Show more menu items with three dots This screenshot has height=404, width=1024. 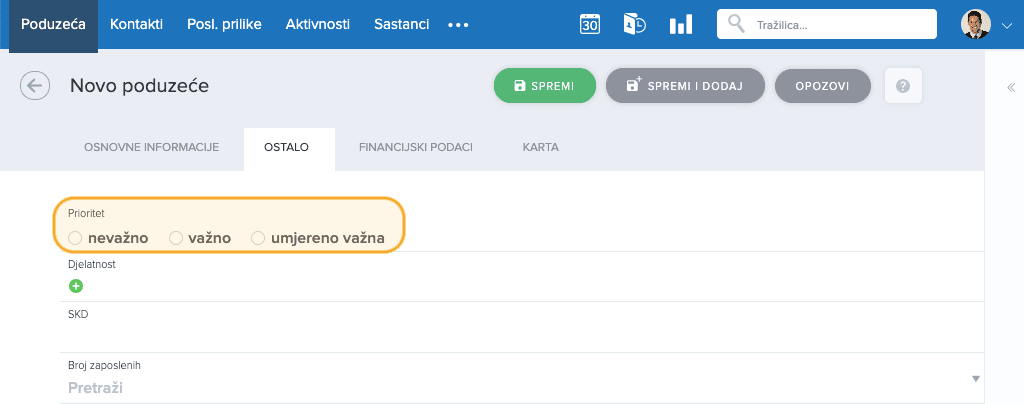point(458,25)
